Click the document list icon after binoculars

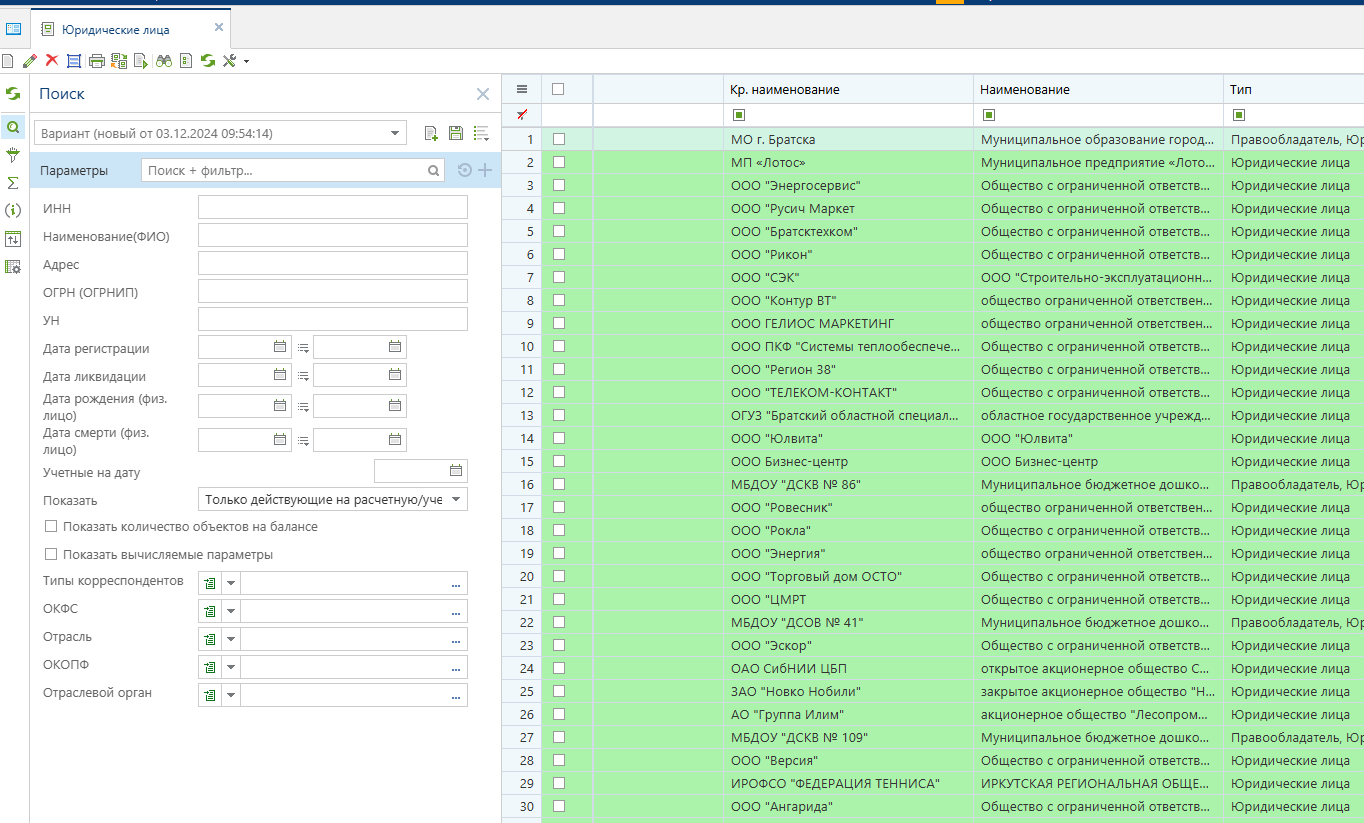click(185, 61)
